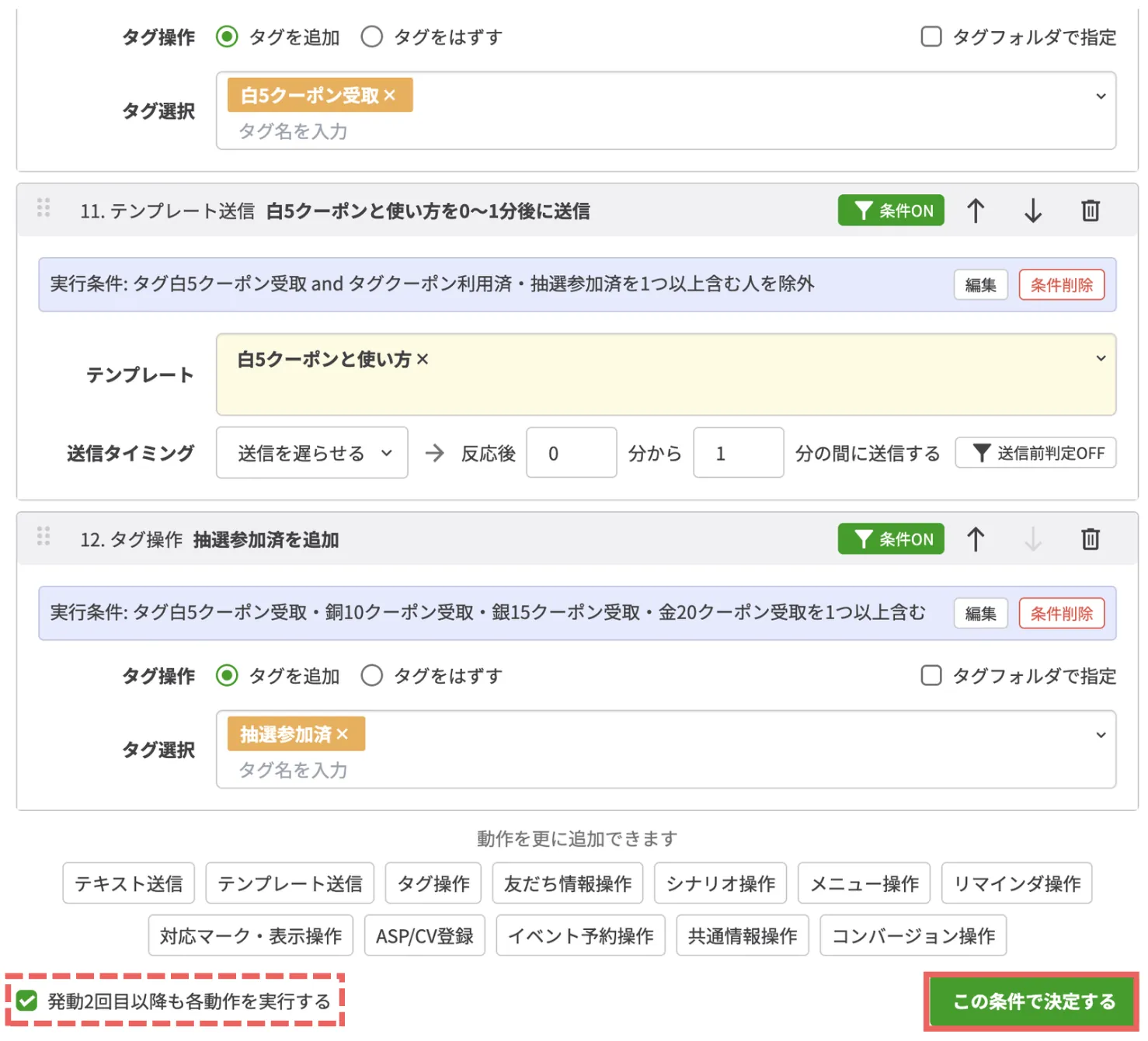Remove the 抽選参加済 tag chip

click(343, 734)
